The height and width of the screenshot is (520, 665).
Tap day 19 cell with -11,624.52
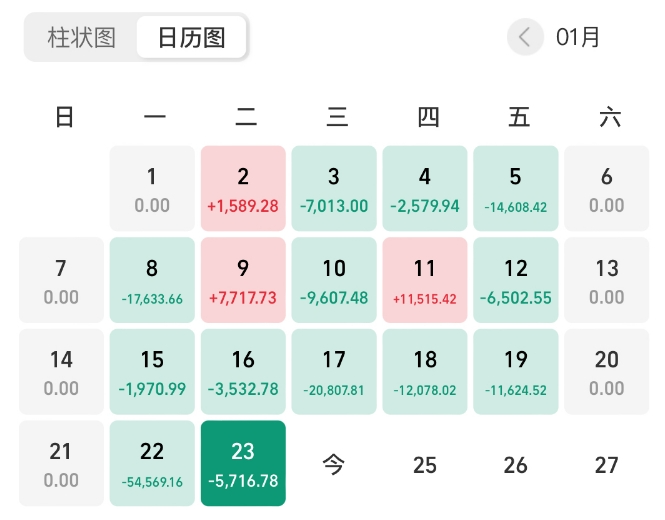coord(516,372)
